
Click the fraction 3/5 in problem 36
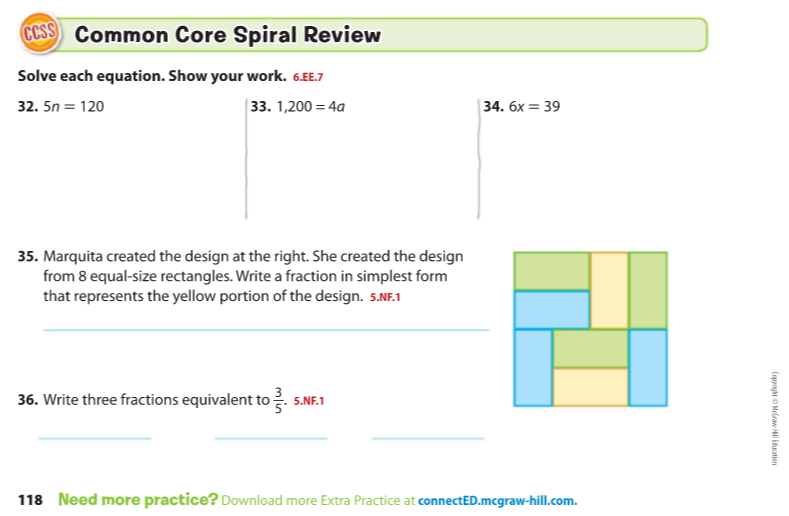coord(279,399)
